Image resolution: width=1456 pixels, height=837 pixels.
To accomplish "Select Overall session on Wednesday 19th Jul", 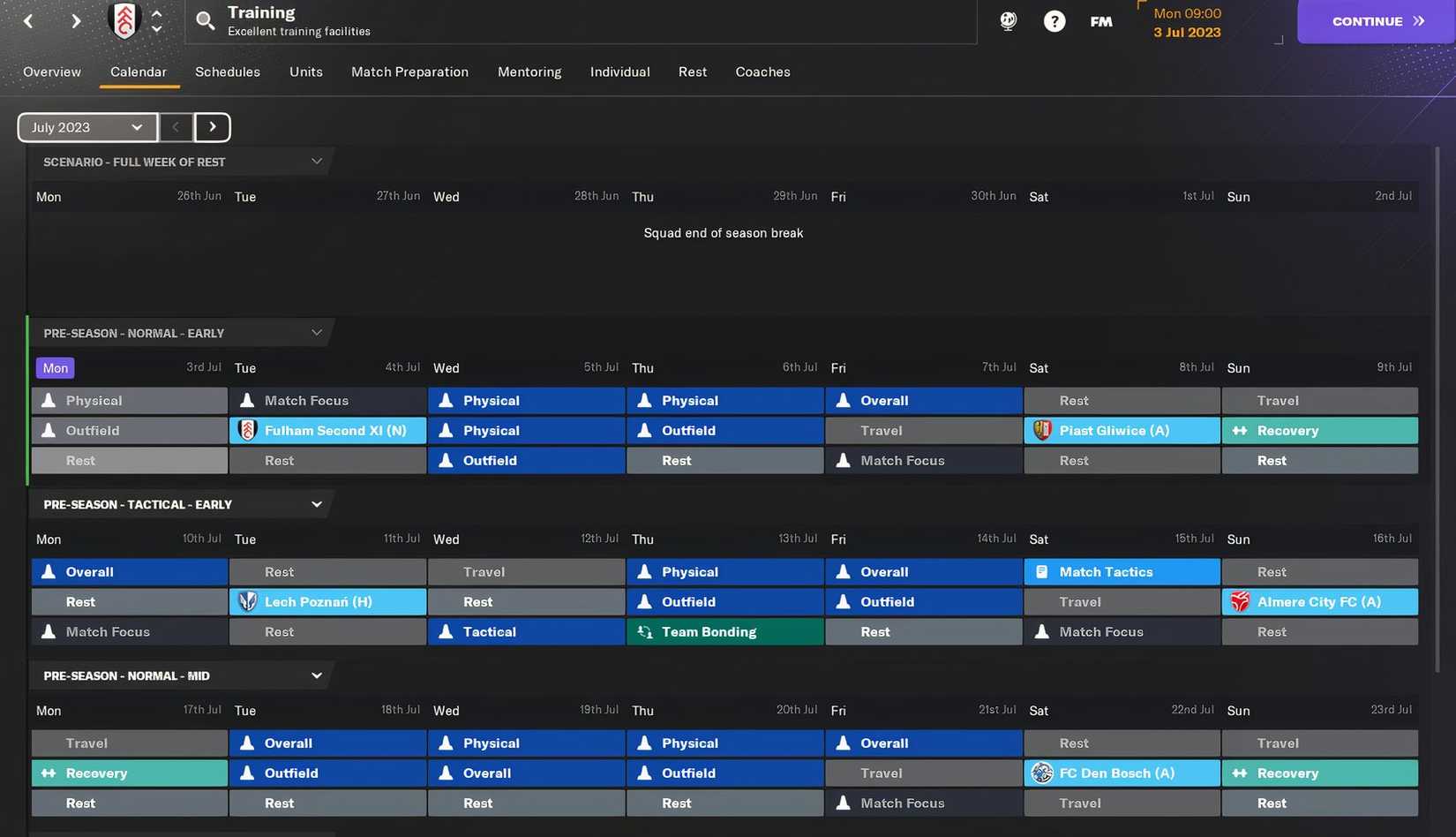I will [x=527, y=773].
